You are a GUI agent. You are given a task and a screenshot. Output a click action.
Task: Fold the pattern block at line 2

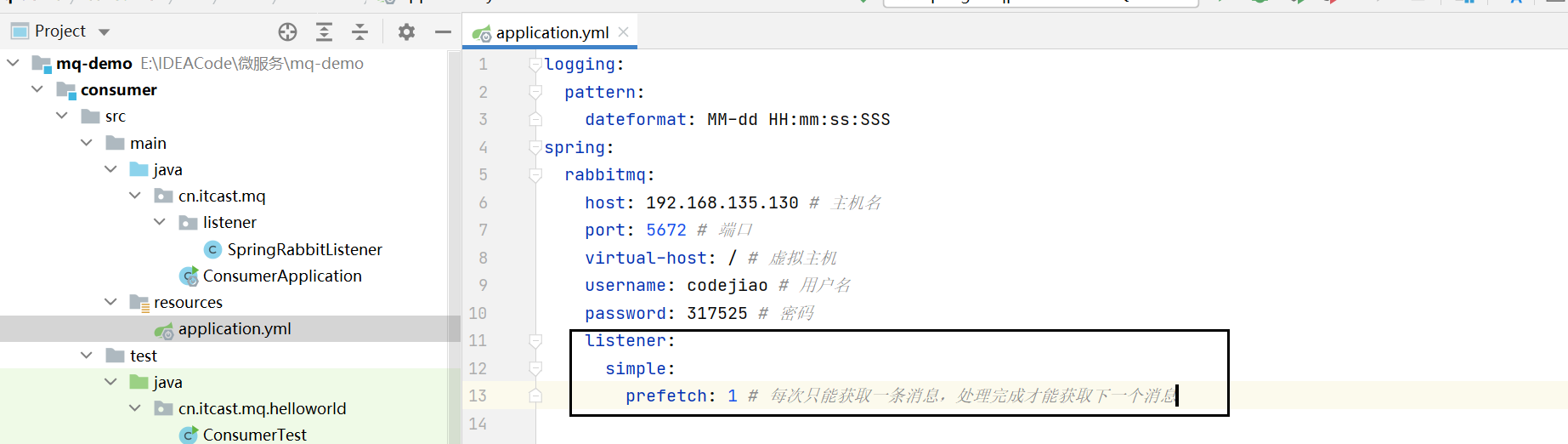pyautogui.click(x=535, y=92)
